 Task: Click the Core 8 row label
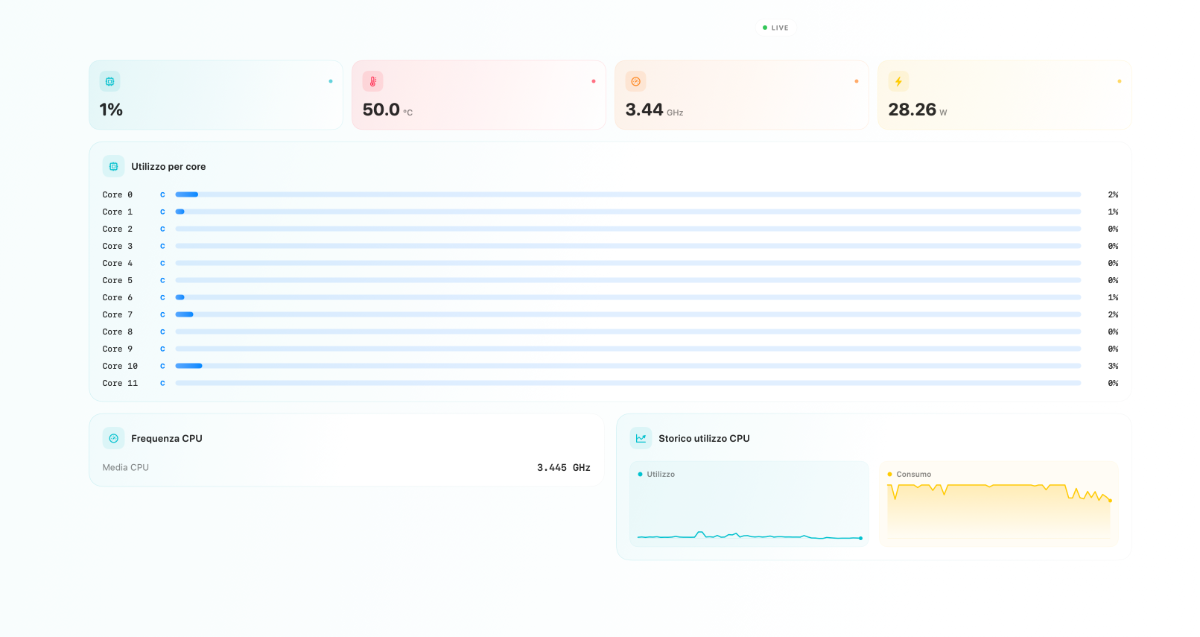[117, 332]
